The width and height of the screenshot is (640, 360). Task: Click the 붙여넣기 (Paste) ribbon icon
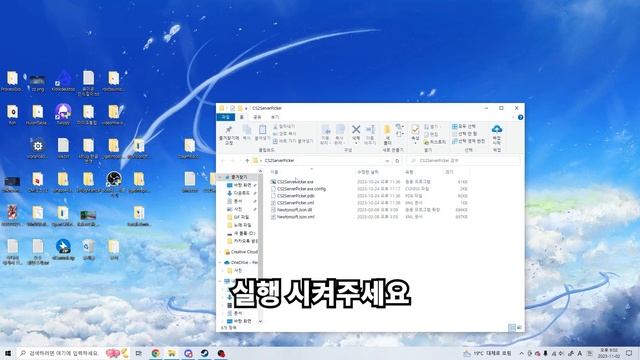point(262,133)
